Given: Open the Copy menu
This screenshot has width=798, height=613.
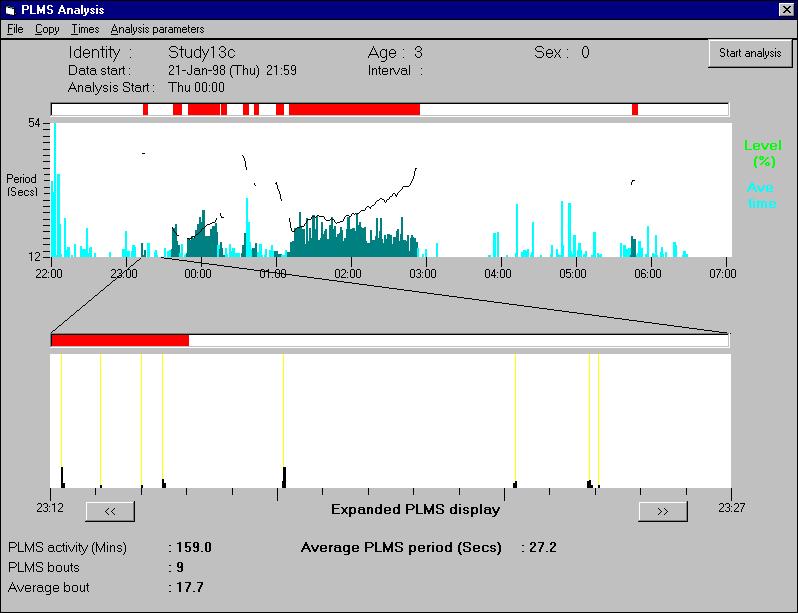Looking at the screenshot, I should click(47, 30).
